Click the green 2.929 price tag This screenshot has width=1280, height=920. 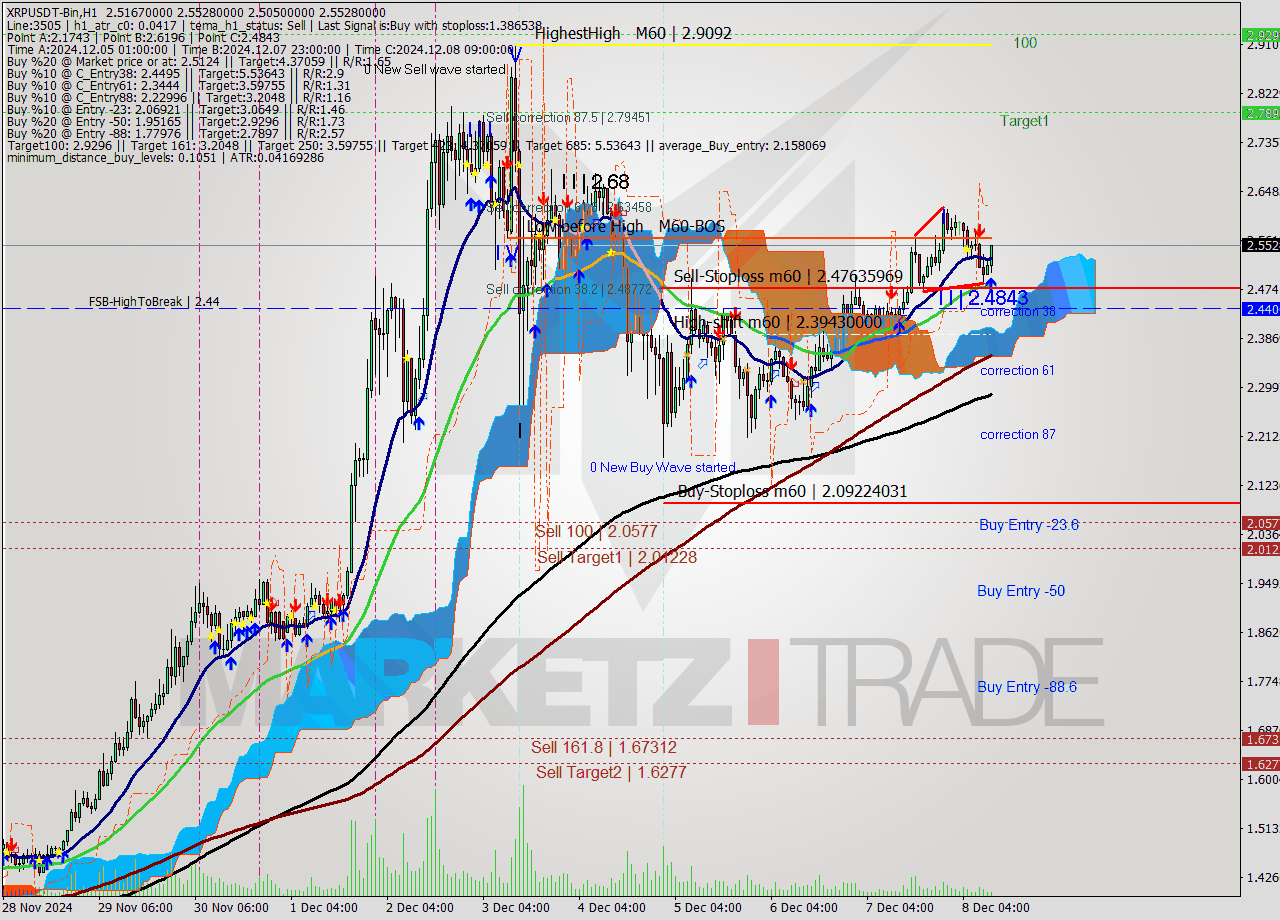(1260, 34)
